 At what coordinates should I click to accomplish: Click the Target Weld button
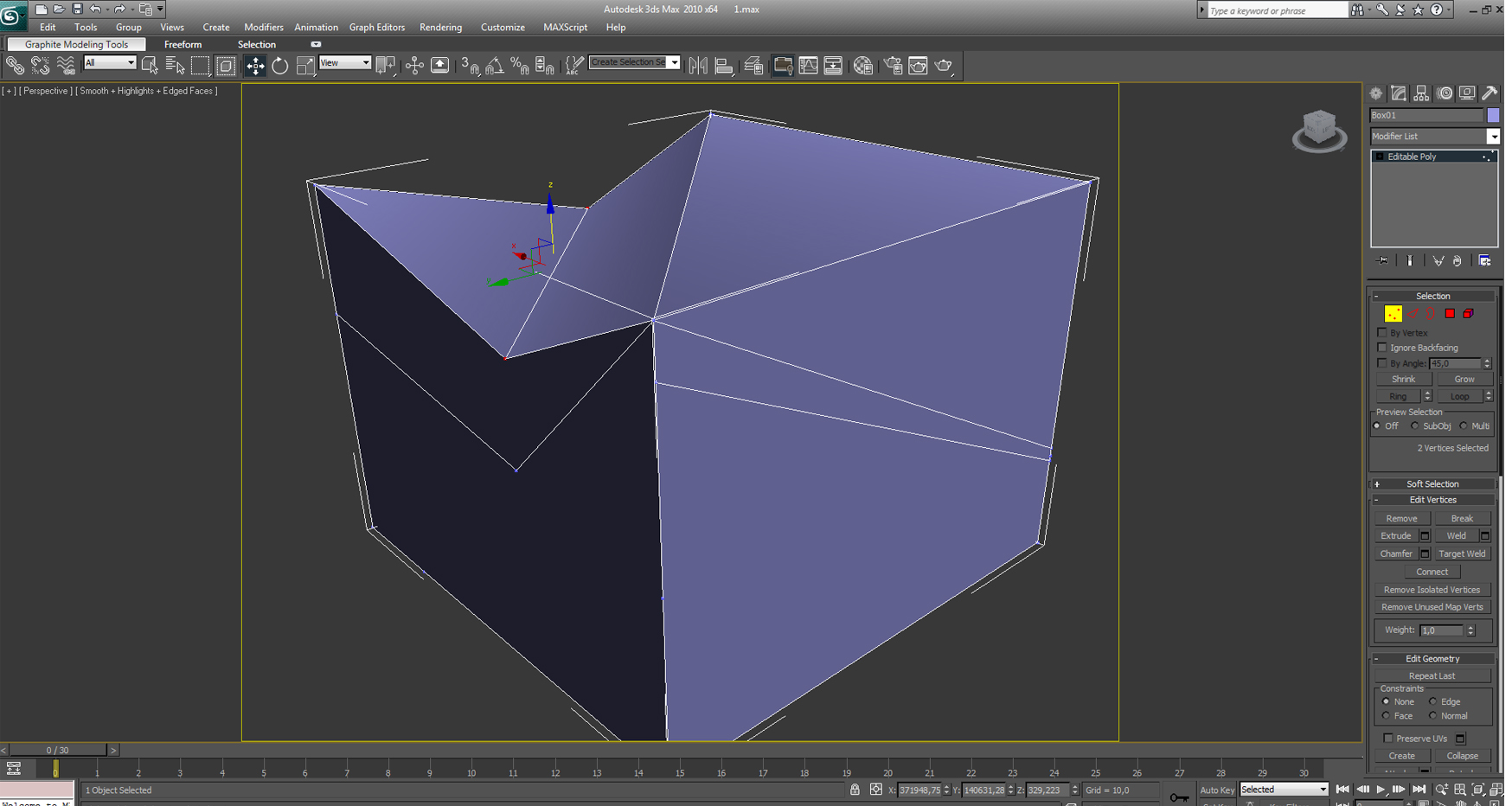(x=1462, y=553)
